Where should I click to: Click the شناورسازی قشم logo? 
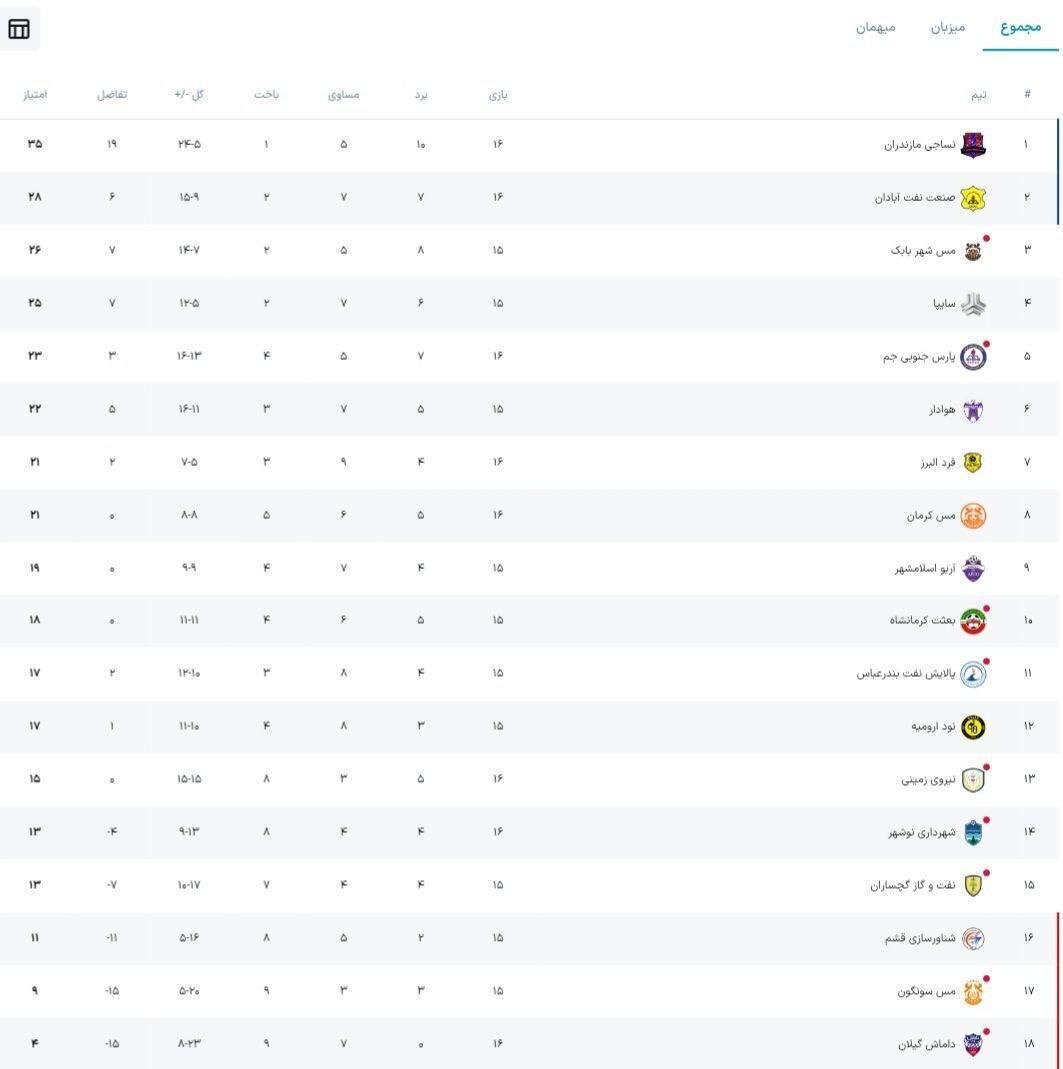click(x=973, y=938)
